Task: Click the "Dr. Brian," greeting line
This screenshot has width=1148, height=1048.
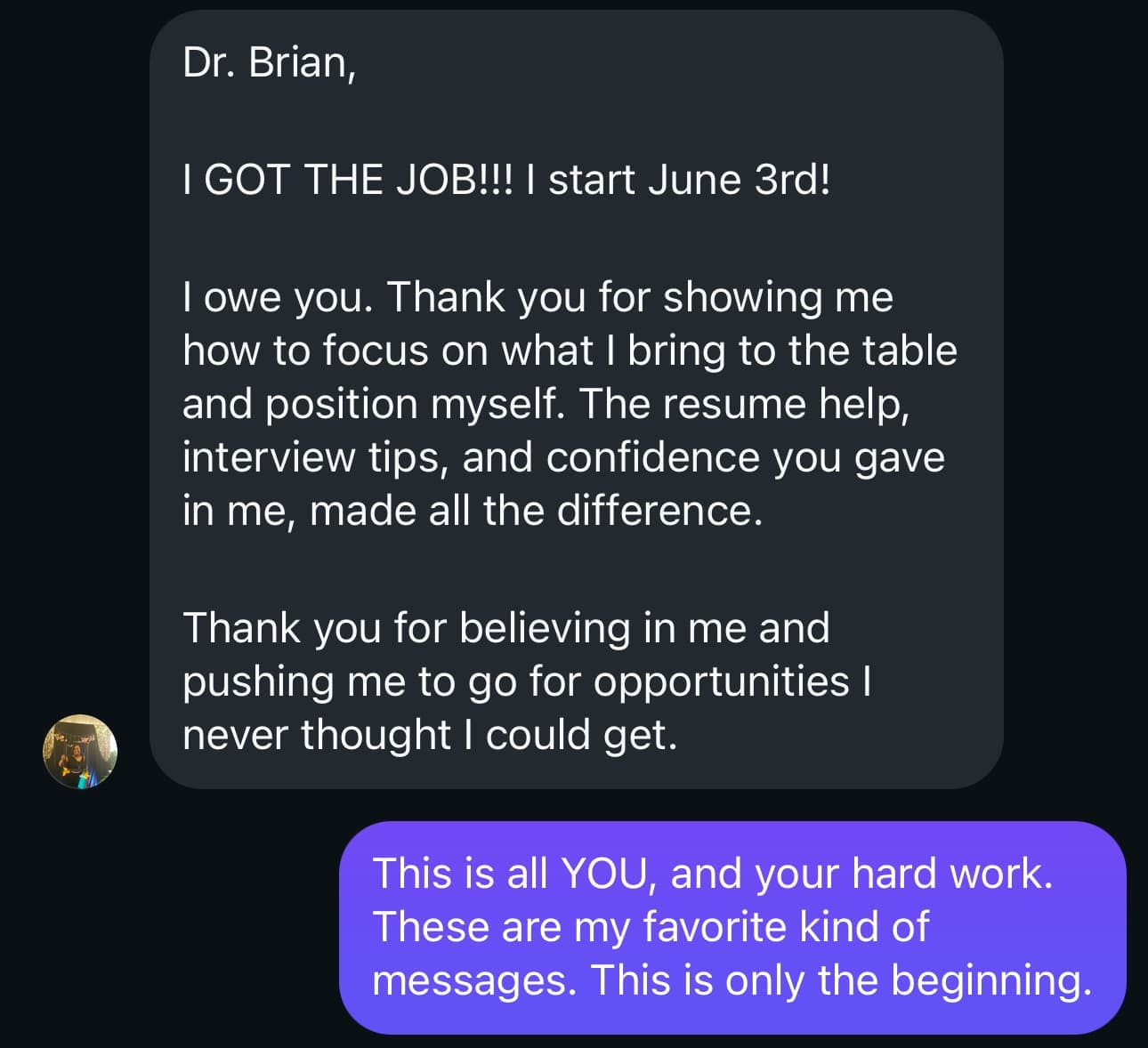Action: click(x=270, y=62)
